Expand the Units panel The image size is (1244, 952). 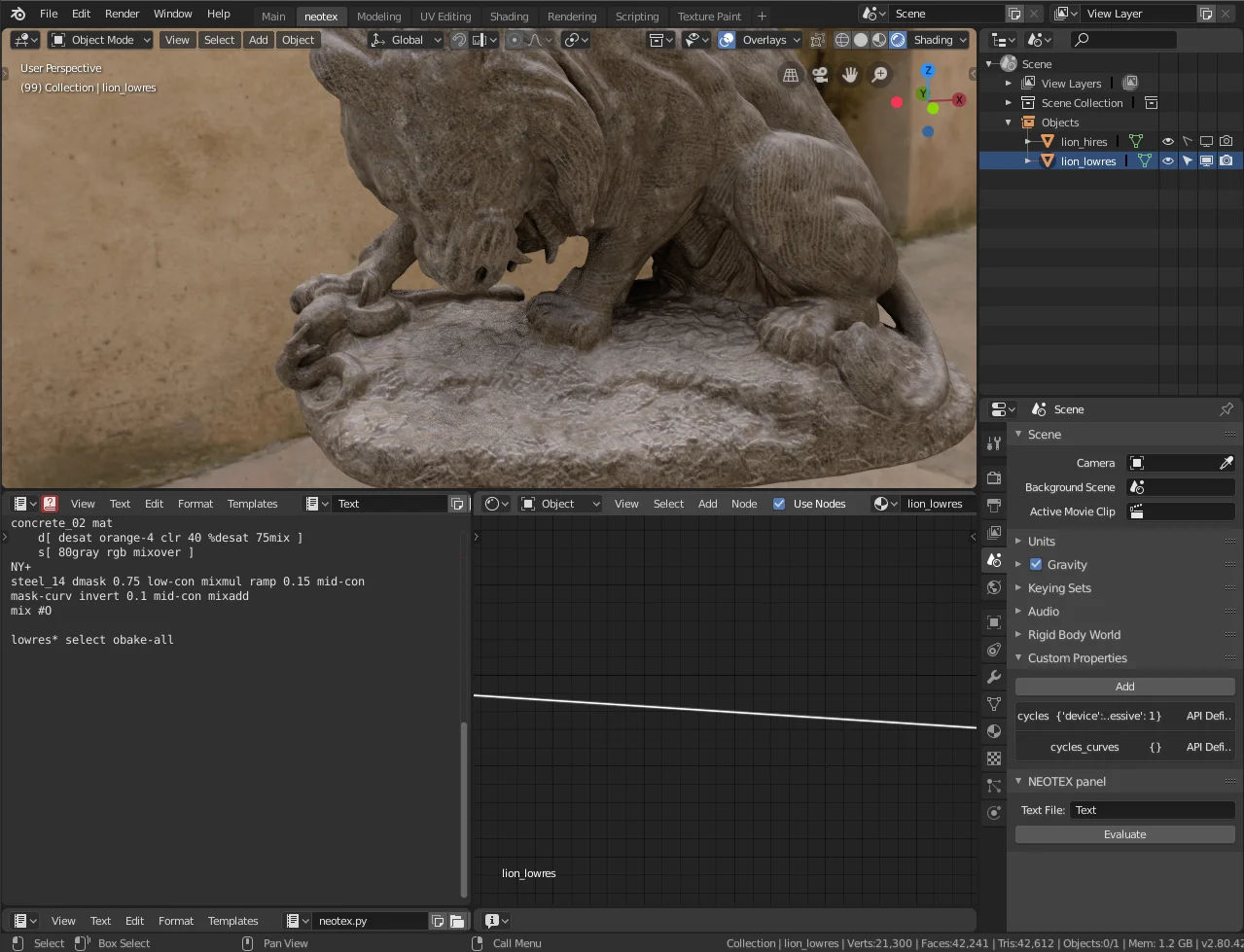(x=1042, y=542)
